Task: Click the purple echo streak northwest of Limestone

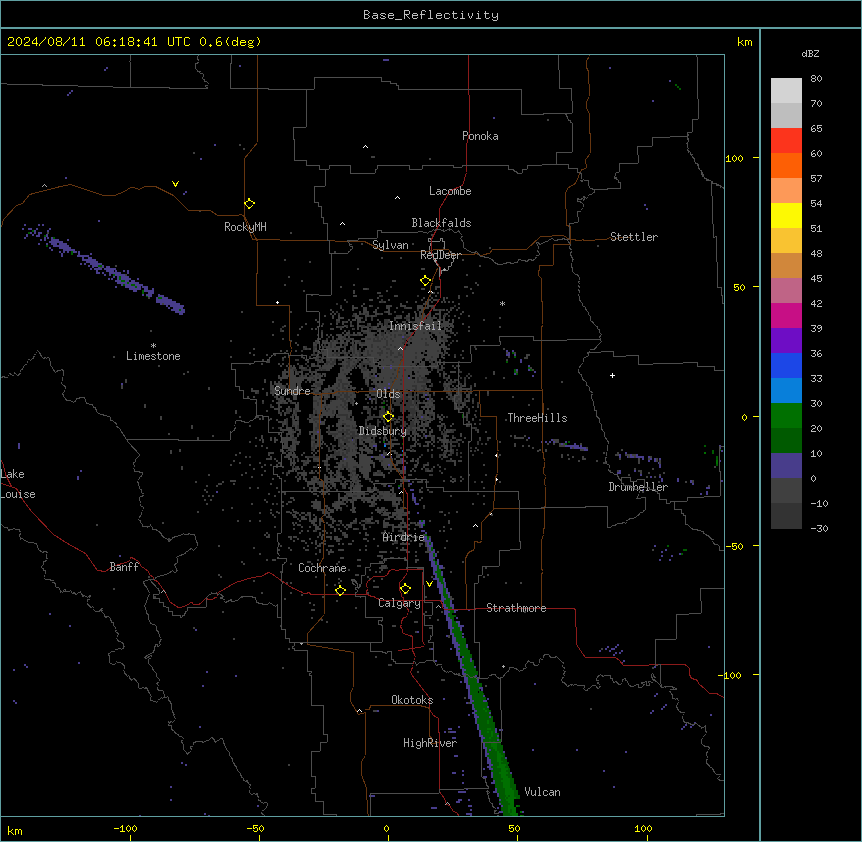Action: point(104,269)
